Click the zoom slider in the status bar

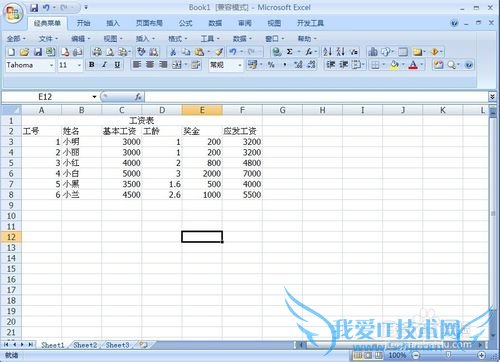(x=449, y=355)
